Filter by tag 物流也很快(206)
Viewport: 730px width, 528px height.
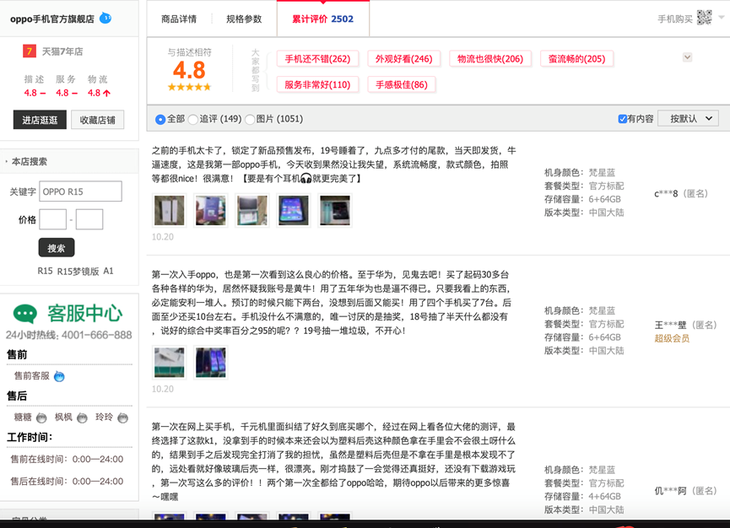tap(490, 59)
